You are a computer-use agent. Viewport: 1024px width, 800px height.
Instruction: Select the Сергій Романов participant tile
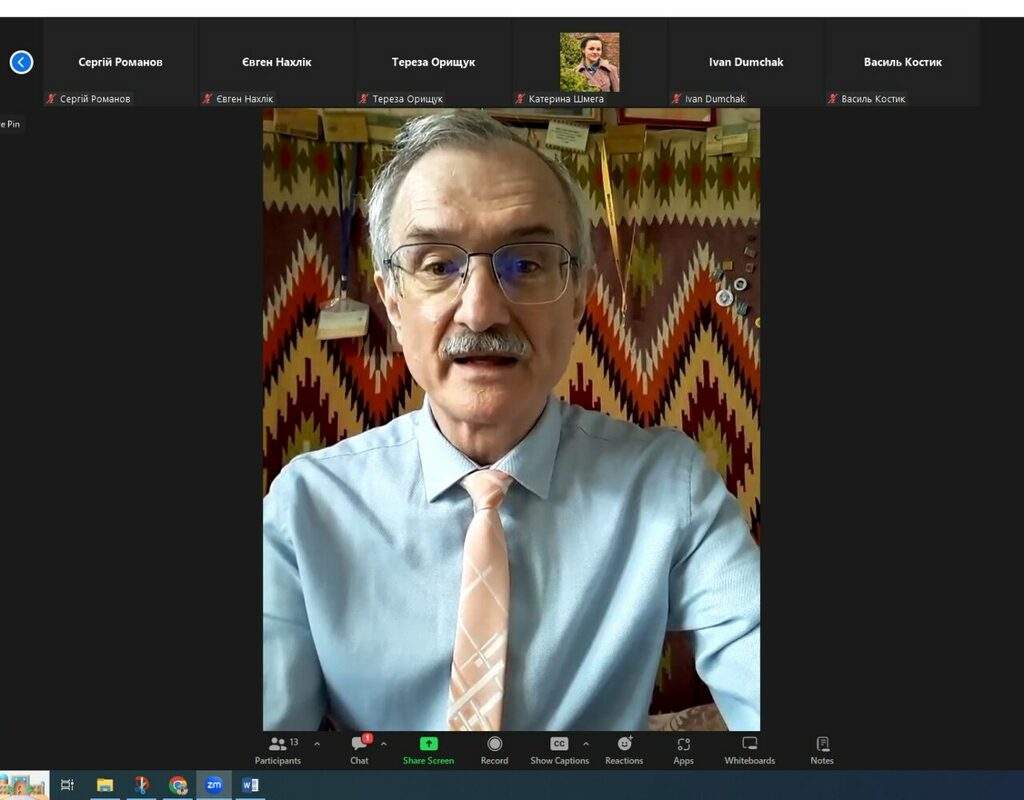120,62
